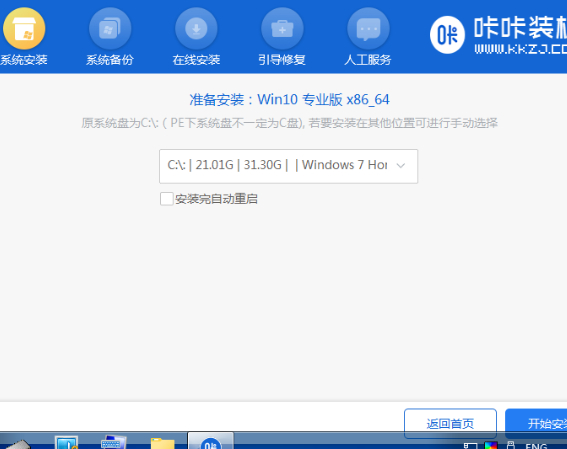Screen dimensions: 567x449
Task: Click the 准备安装 Win10 专业版 heading
Action: tap(289, 99)
